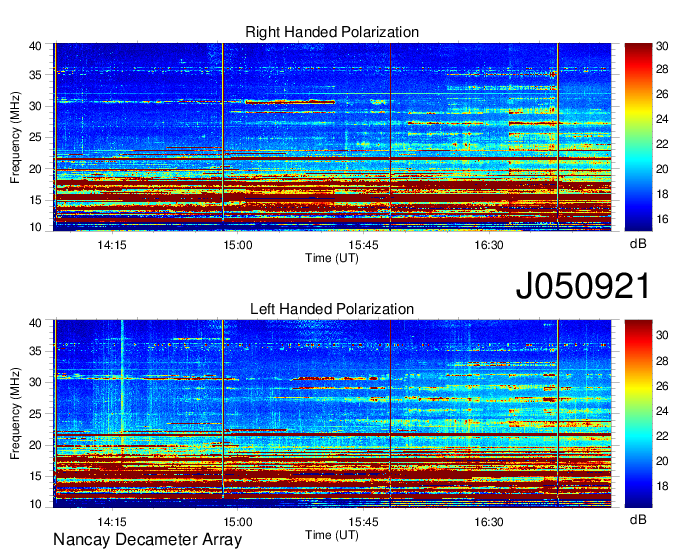Image resolution: width=680 pixels, height=552 pixels.
Task: Click 15:00 time tick of Right Handed plot
Action: click(x=238, y=245)
